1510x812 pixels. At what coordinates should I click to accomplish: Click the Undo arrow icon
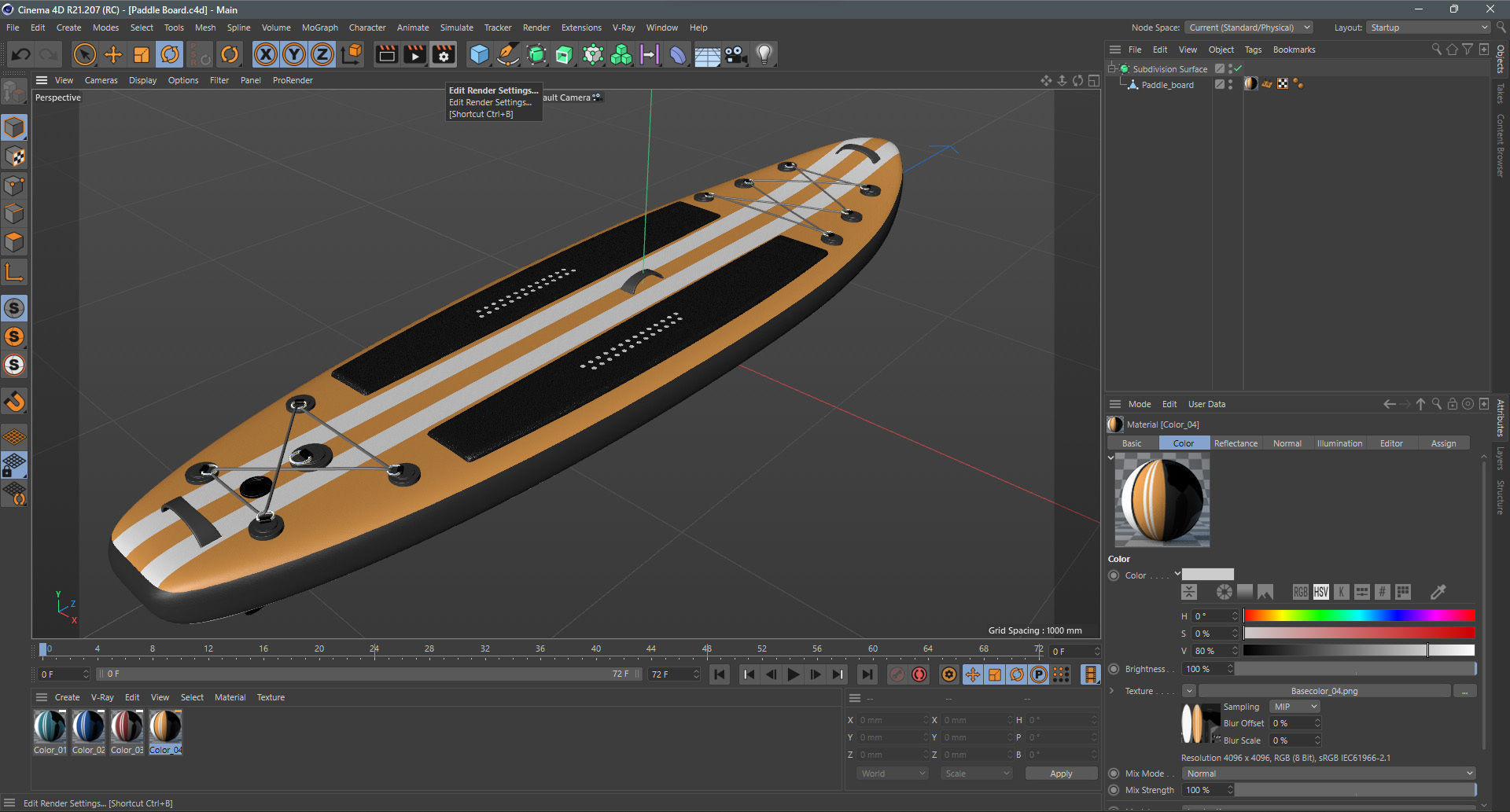(x=21, y=54)
